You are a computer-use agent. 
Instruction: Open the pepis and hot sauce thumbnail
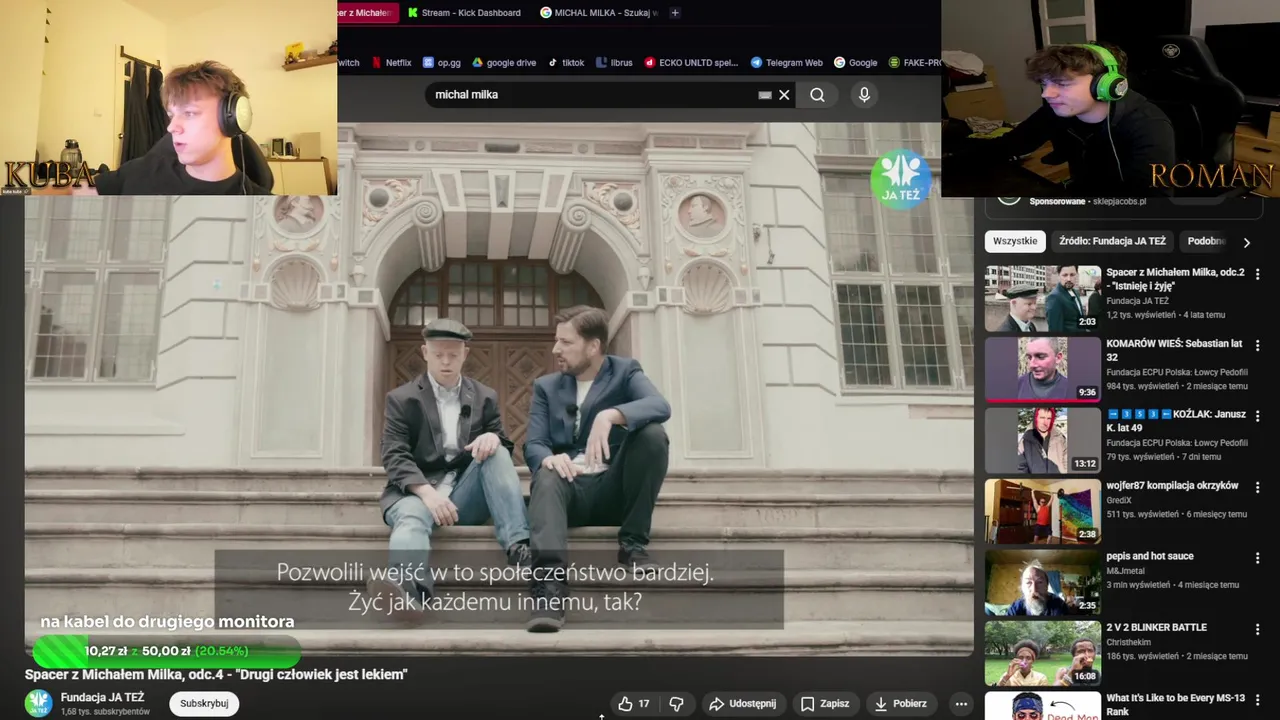1042,582
